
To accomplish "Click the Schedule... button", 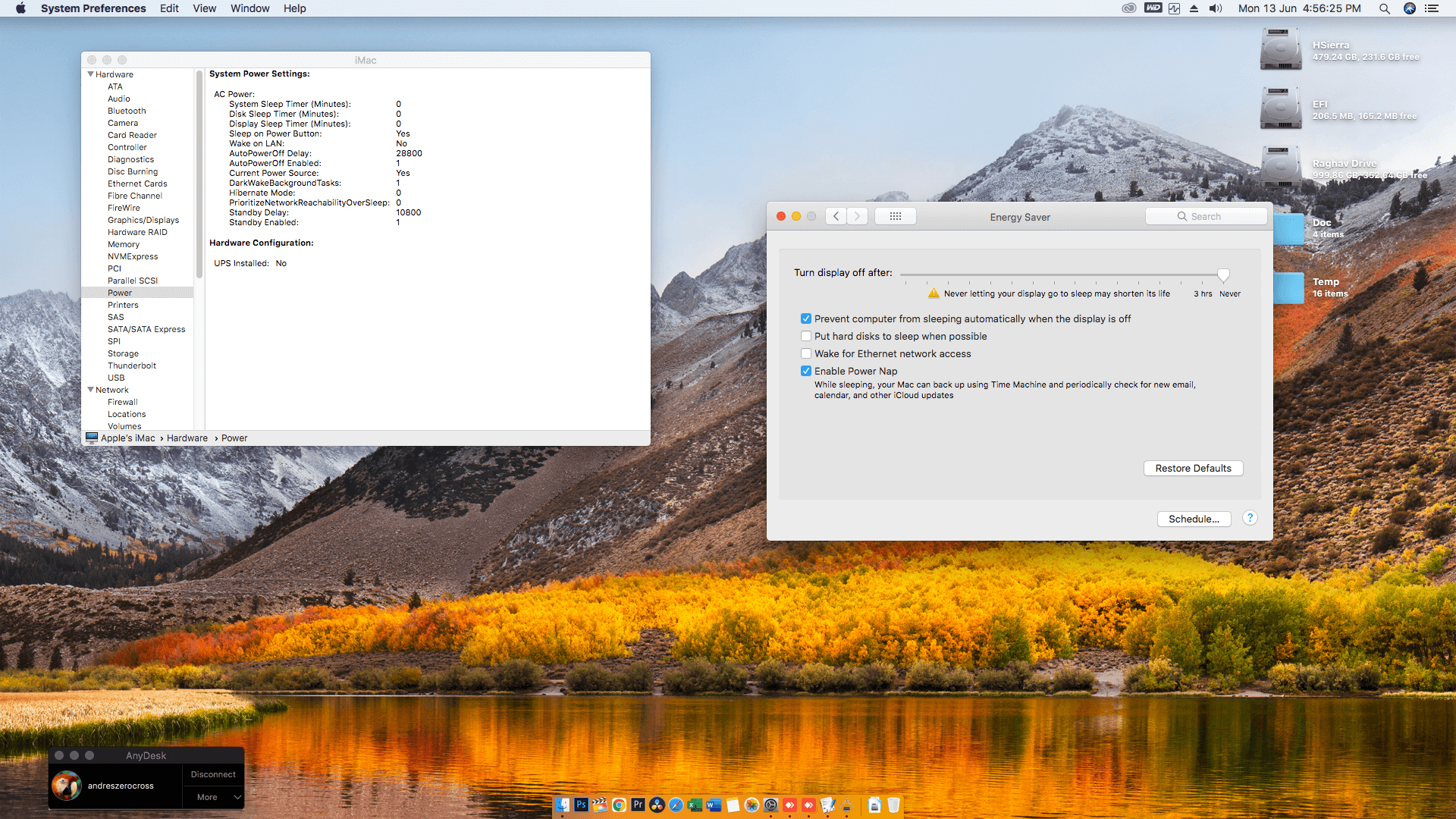I will [x=1194, y=519].
